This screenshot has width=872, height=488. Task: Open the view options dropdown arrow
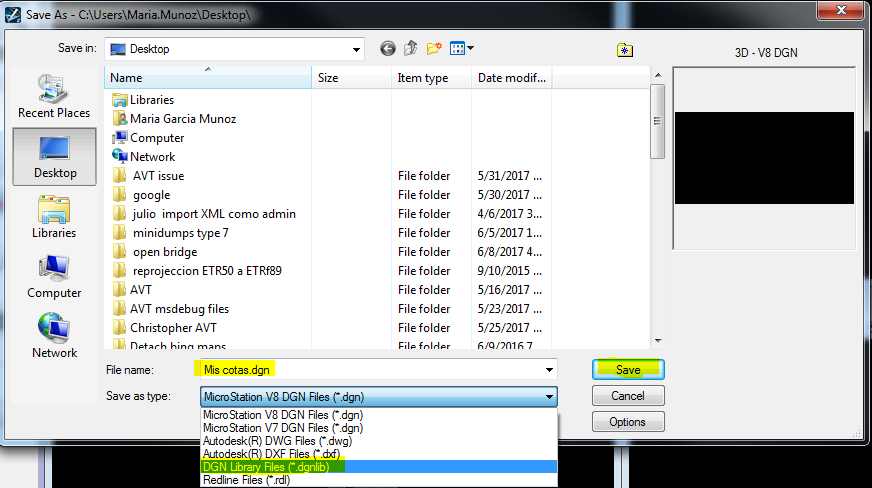coord(470,48)
